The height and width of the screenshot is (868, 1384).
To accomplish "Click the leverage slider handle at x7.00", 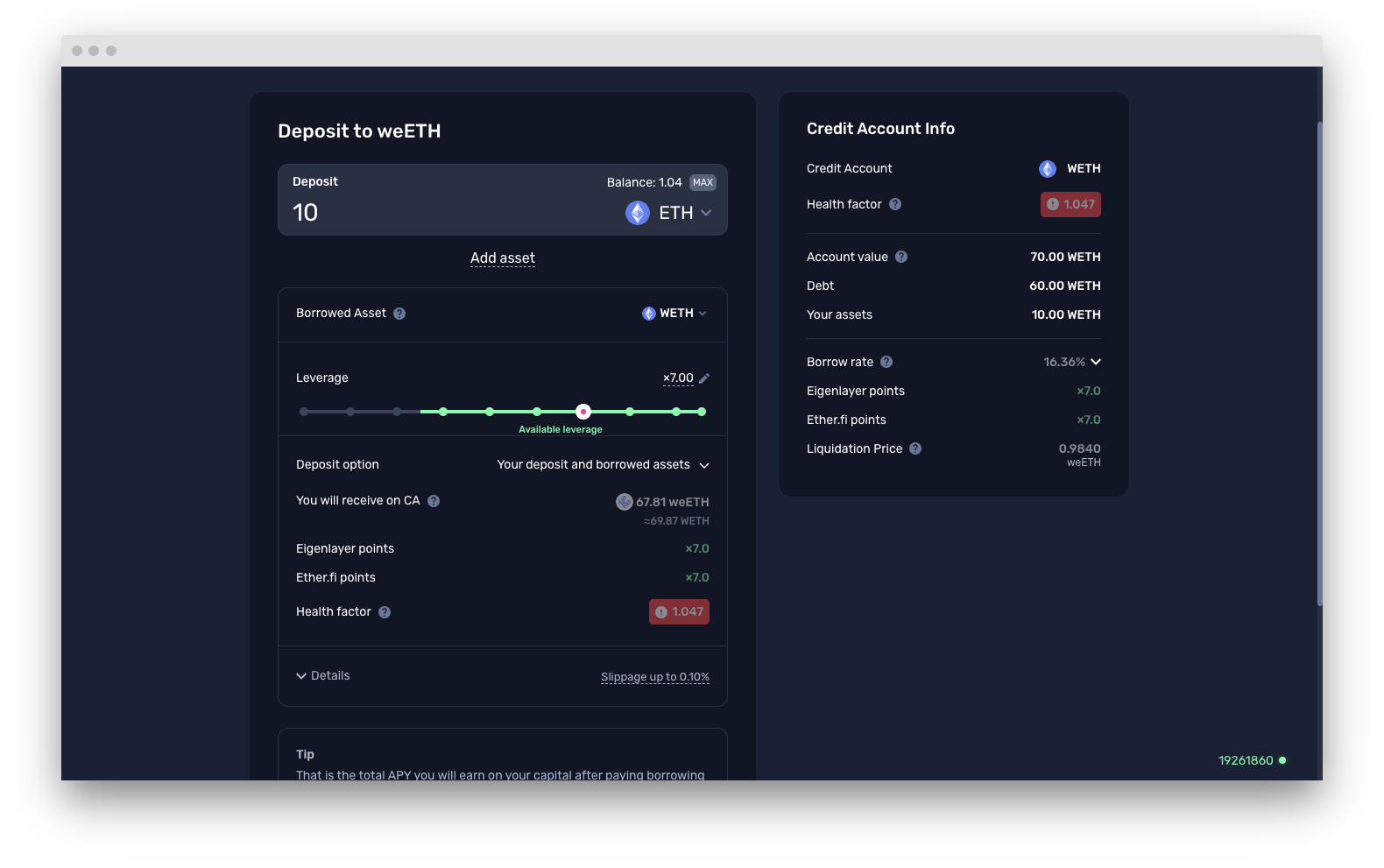I will pyautogui.click(x=583, y=412).
